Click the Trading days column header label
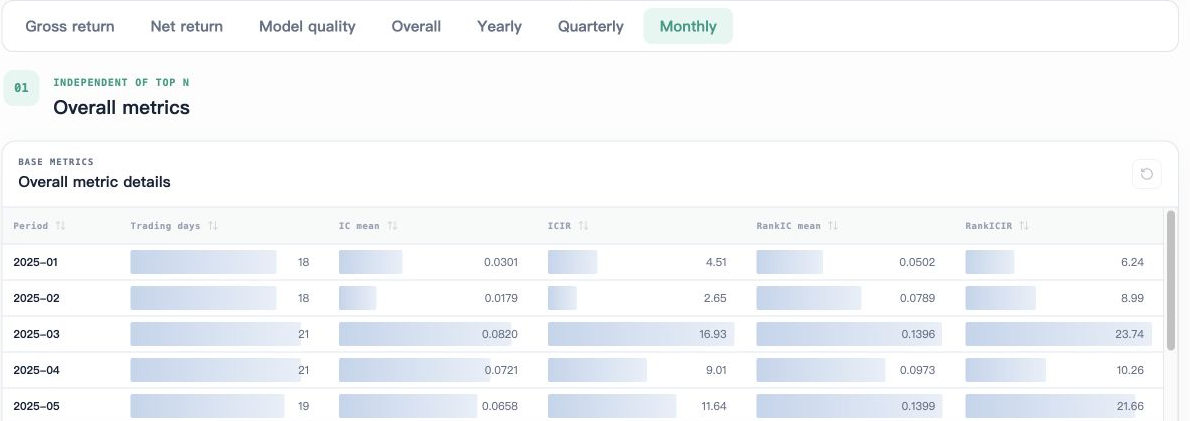Screen dimensions: 1190x421 pos(165,226)
